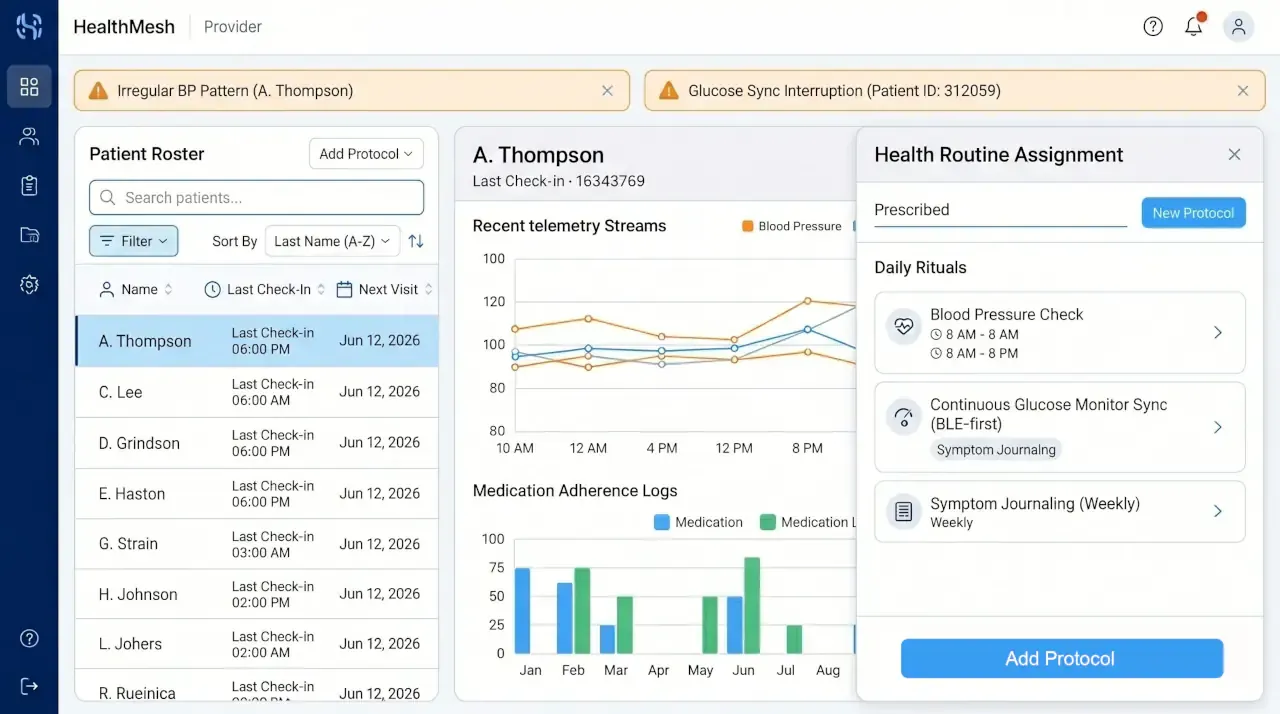Click the large Add Protocol button
1280x714 pixels.
click(x=1062, y=659)
